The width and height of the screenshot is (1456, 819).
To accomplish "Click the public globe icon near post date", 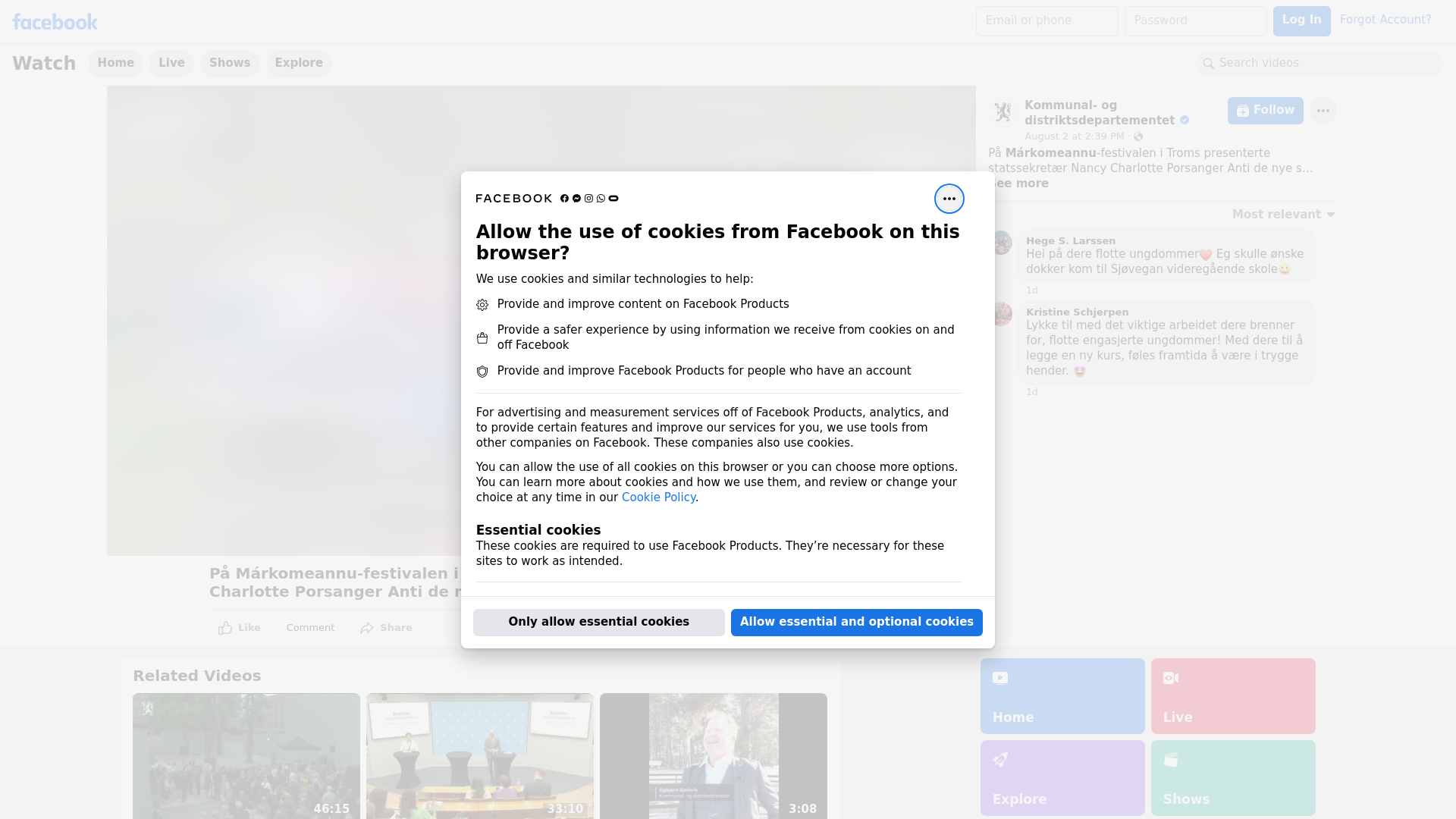I will [x=1137, y=136].
